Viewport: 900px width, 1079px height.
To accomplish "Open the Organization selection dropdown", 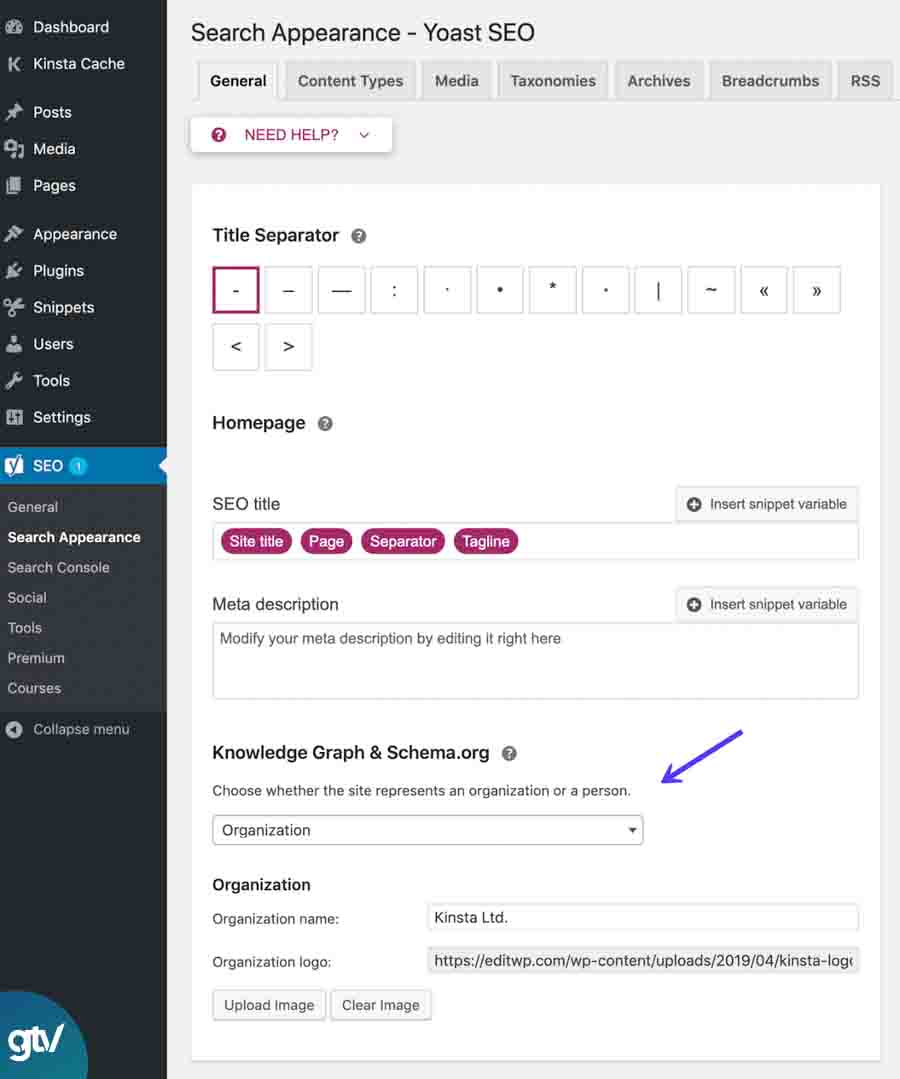I will [428, 830].
